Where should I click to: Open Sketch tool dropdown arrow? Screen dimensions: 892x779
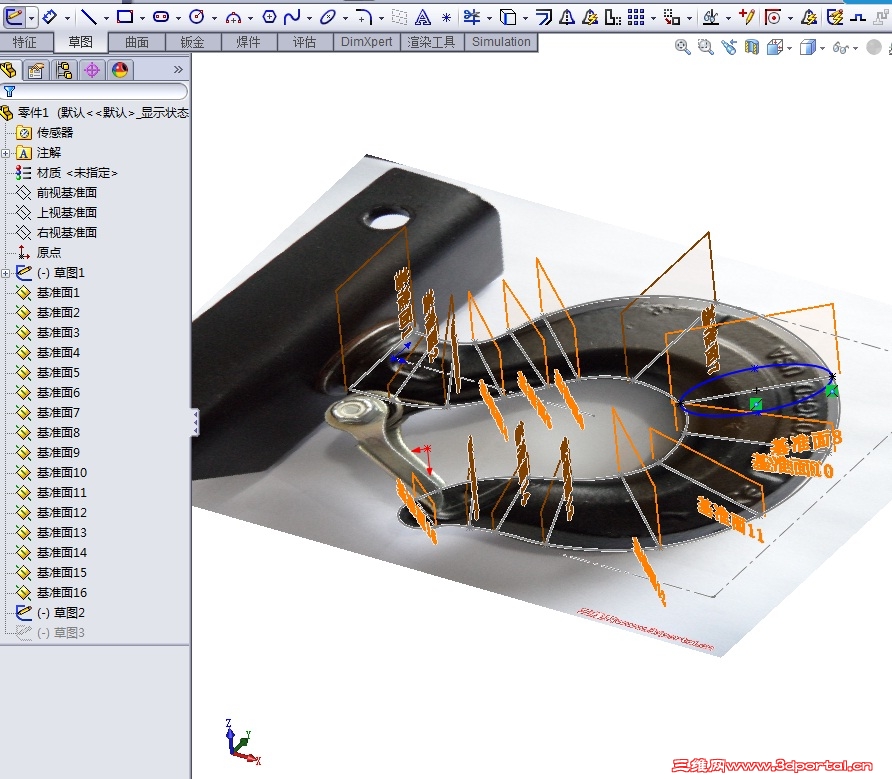pyautogui.click(x=31, y=18)
